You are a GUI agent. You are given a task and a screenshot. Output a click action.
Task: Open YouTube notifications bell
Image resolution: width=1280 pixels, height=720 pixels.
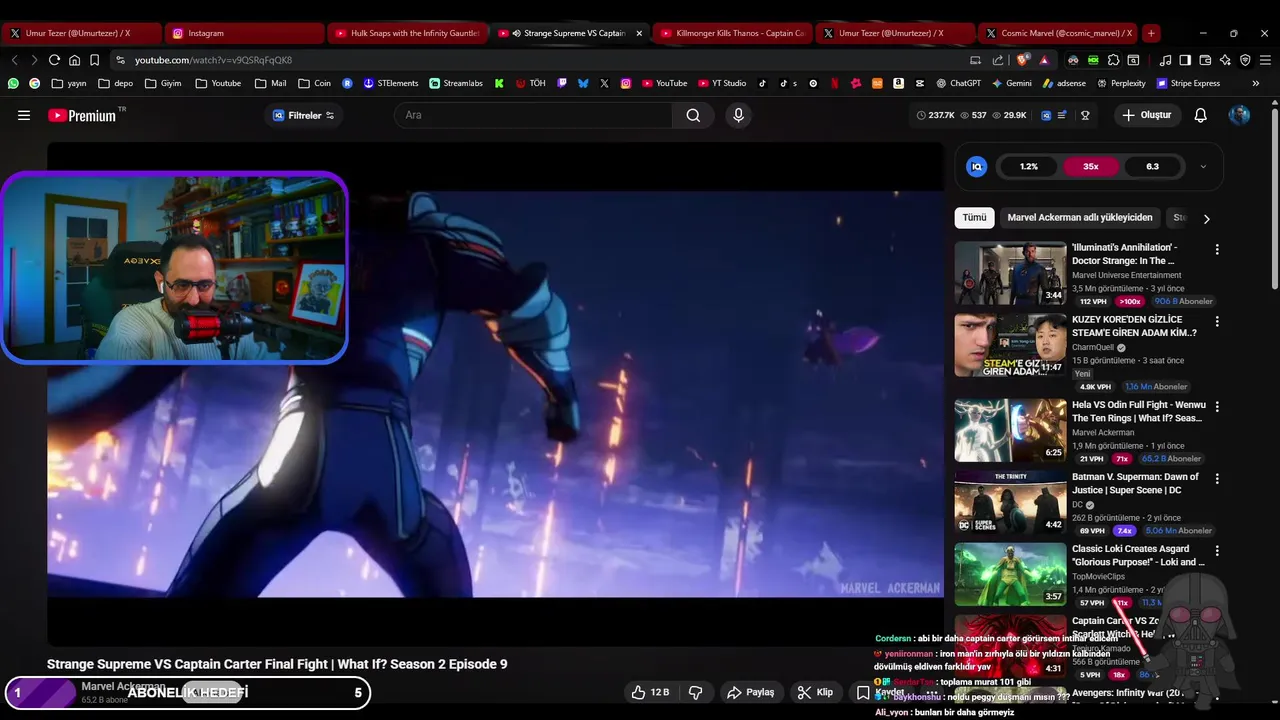coord(1200,115)
